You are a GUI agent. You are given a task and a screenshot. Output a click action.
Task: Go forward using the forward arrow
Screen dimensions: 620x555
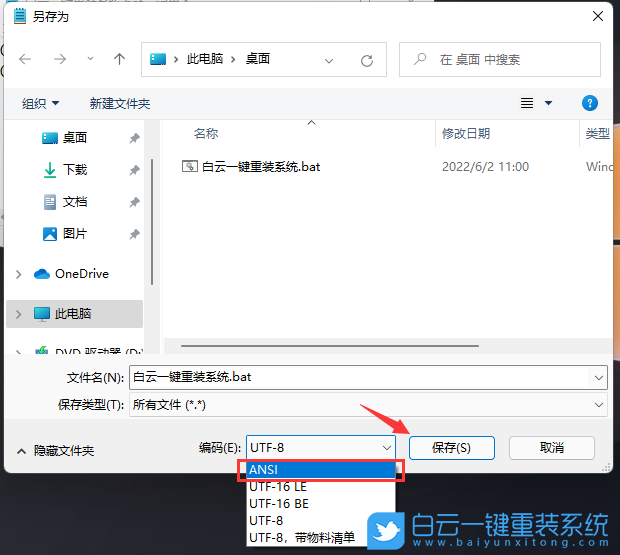pos(60,59)
